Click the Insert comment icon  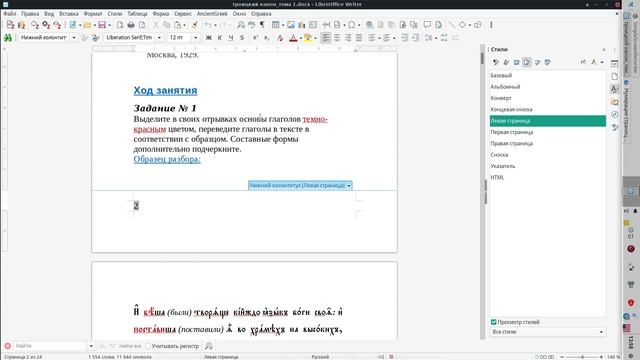pyautogui.click(x=427, y=25)
